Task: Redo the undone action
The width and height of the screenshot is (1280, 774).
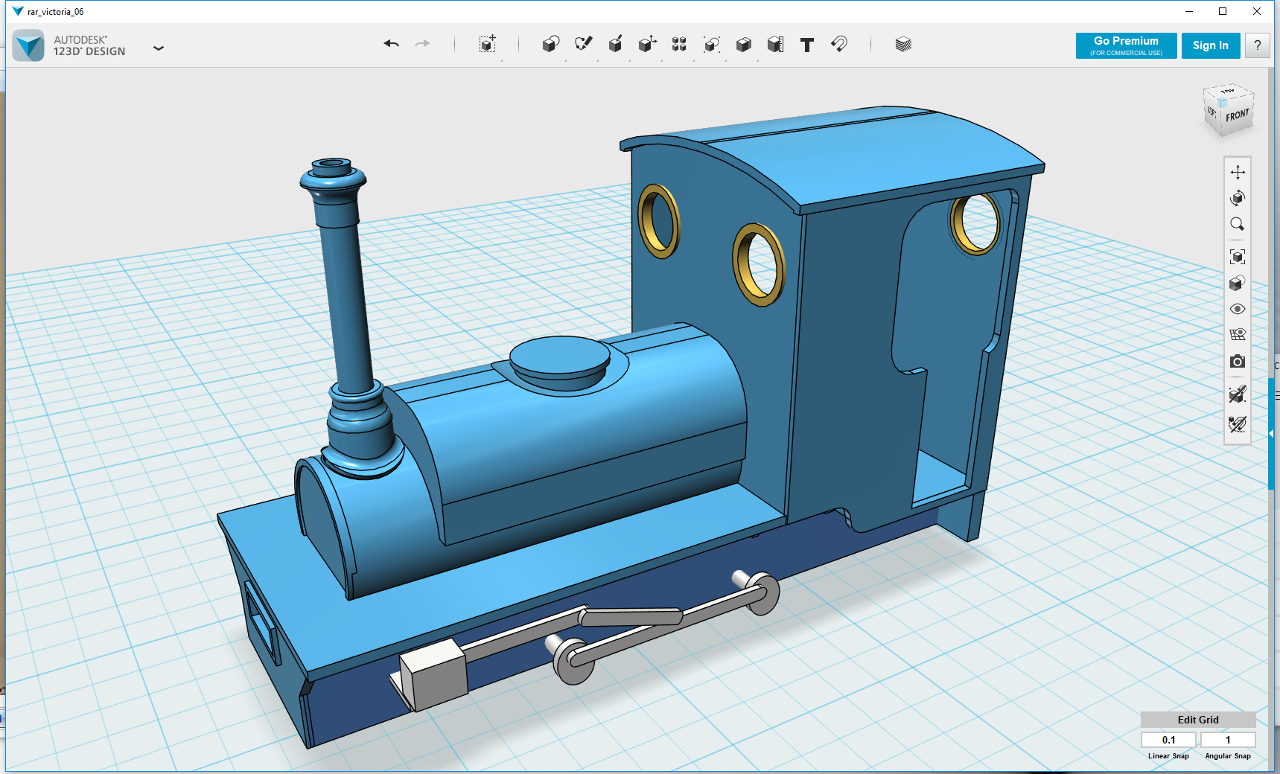Action: coord(422,44)
